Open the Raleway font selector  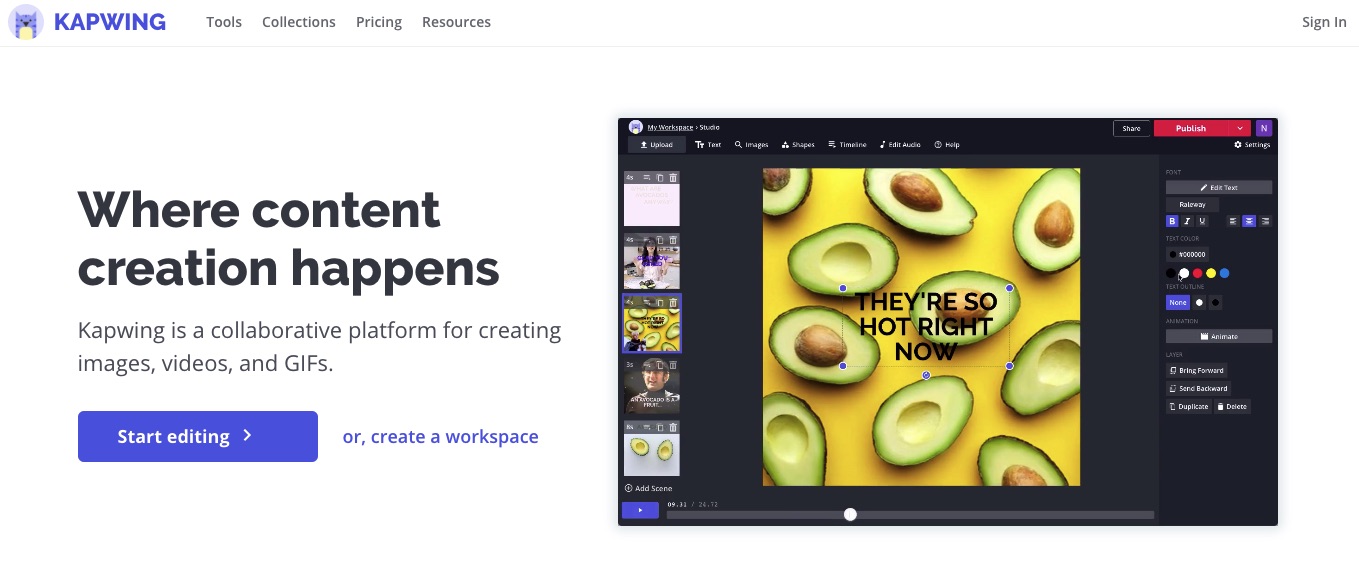click(x=1192, y=204)
